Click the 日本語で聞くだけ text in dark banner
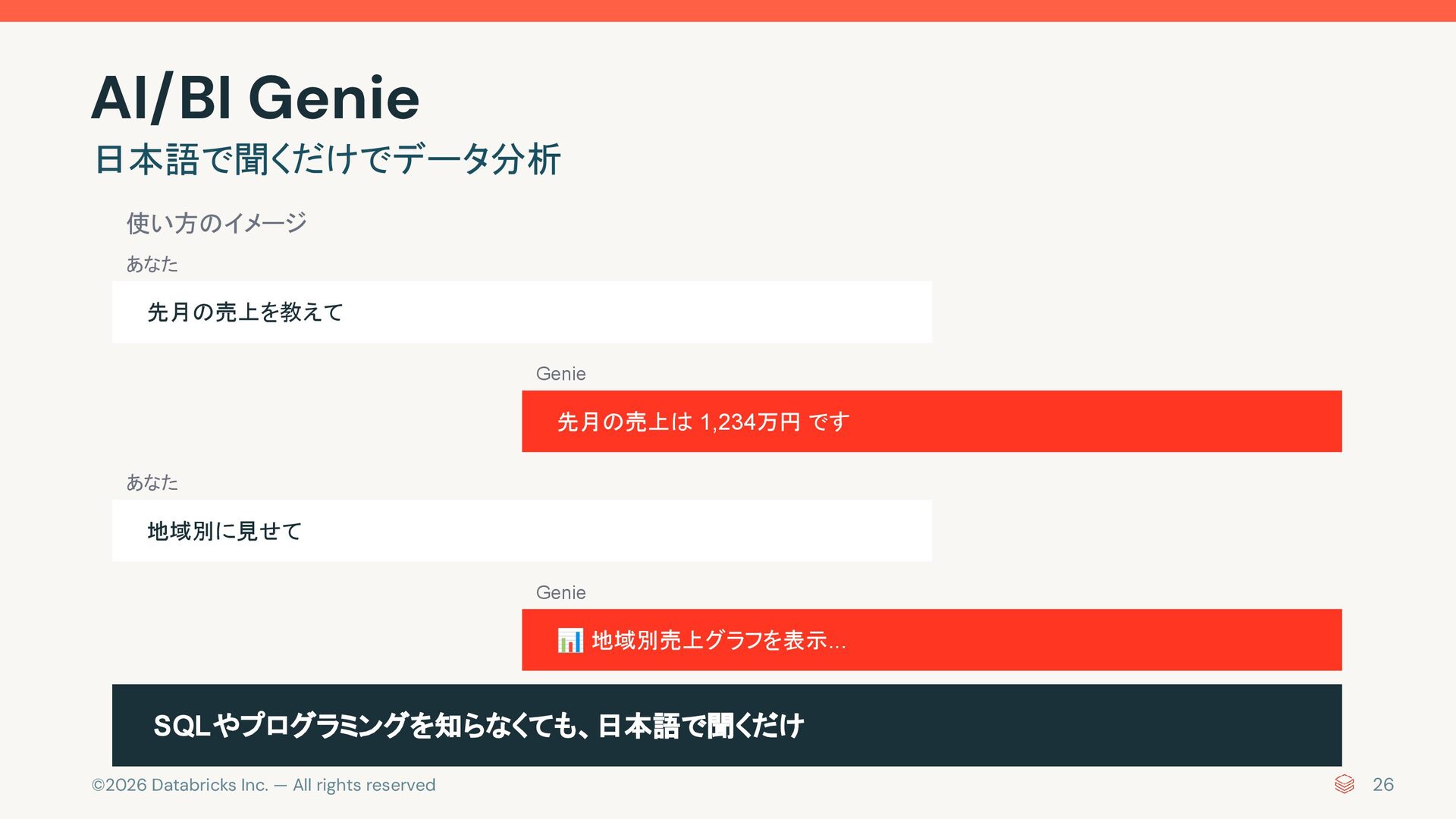 701,726
